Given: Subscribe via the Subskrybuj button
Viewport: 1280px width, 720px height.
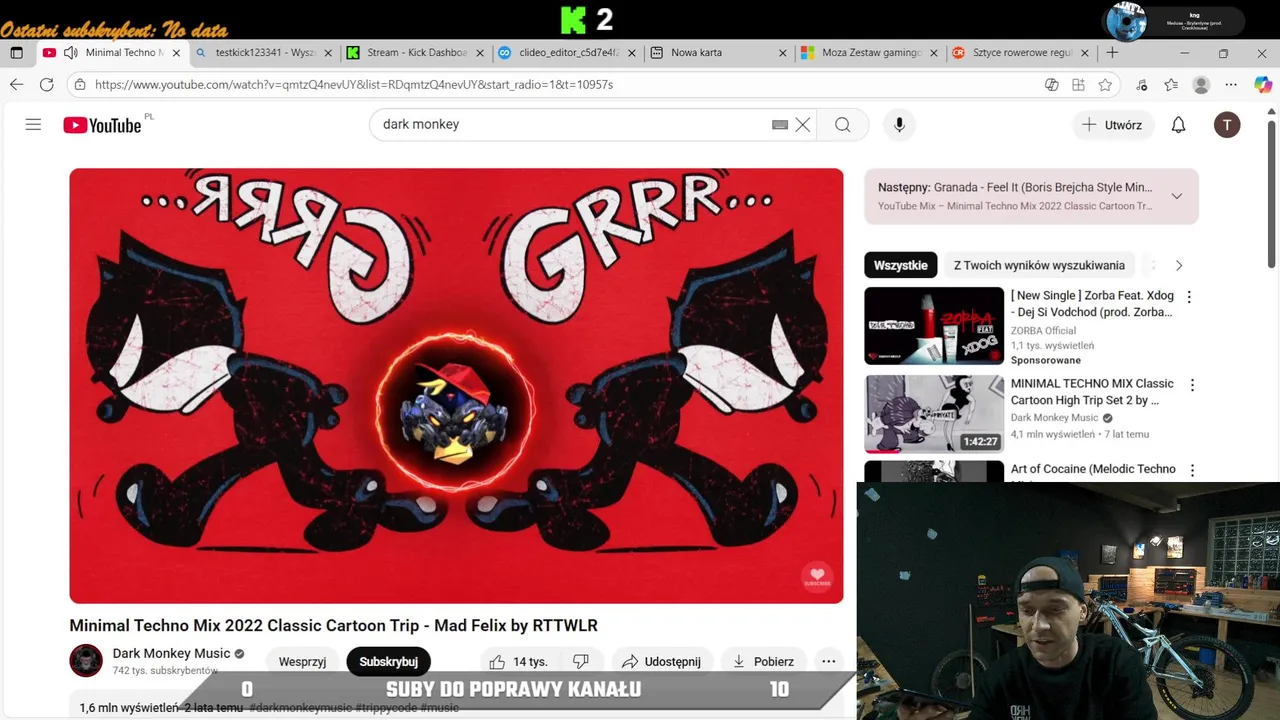Looking at the screenshot, I should [x=388, y=661].
